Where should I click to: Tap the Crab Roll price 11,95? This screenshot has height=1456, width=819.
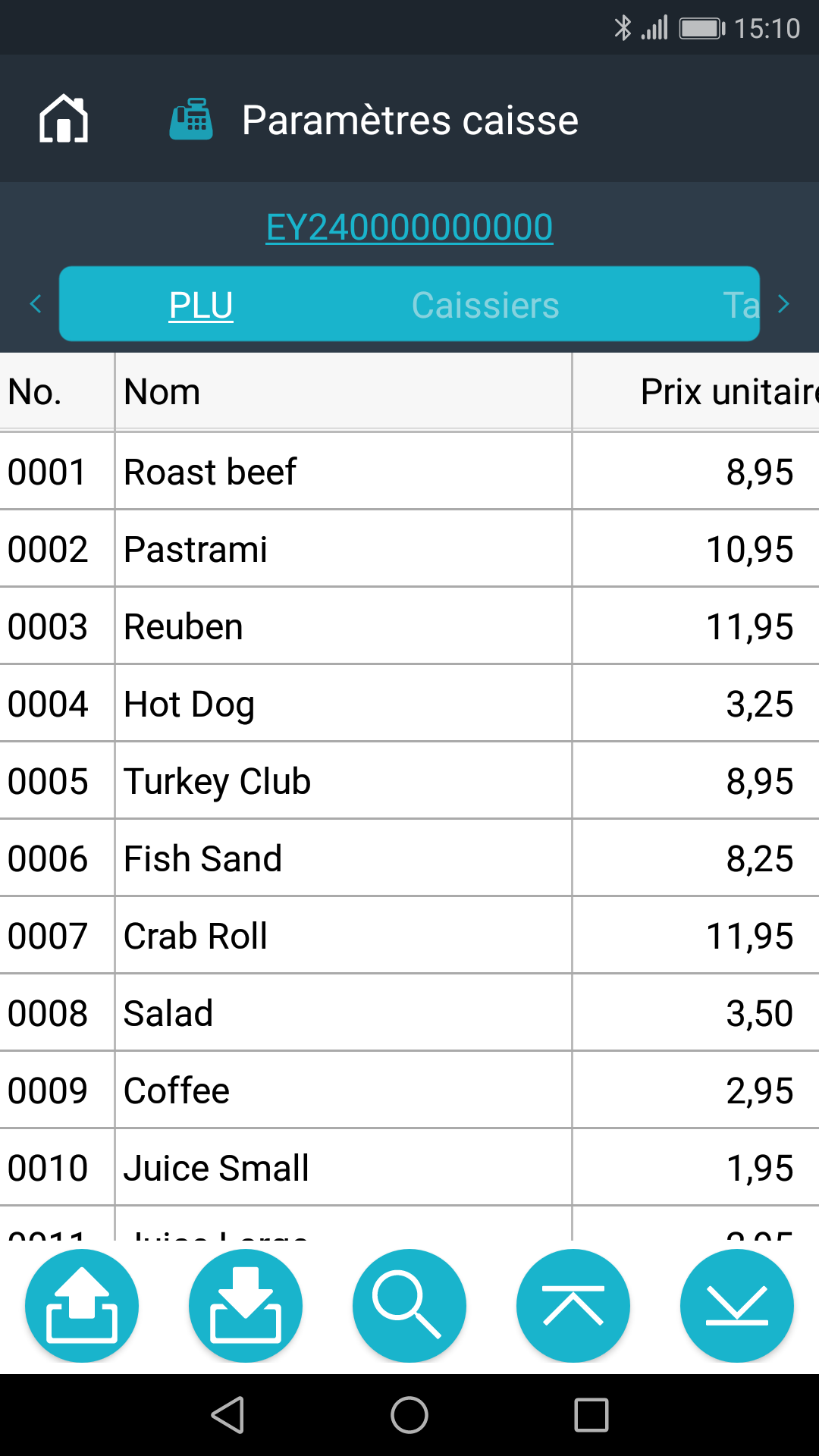click(749, 936)
